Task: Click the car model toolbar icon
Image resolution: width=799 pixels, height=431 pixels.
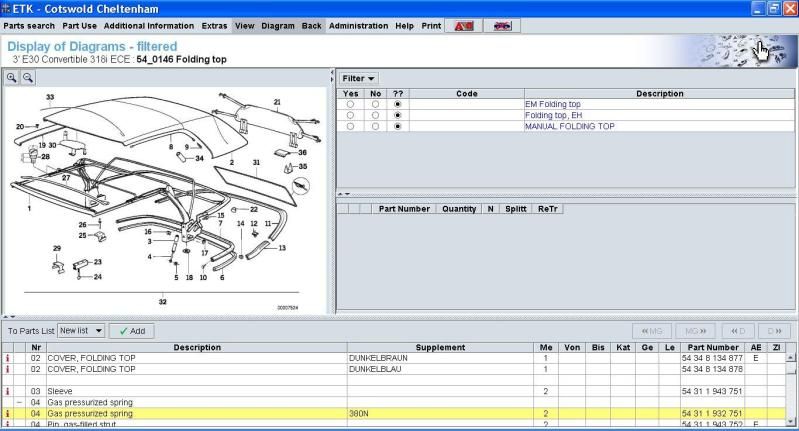Action: [x=502, y=25]
